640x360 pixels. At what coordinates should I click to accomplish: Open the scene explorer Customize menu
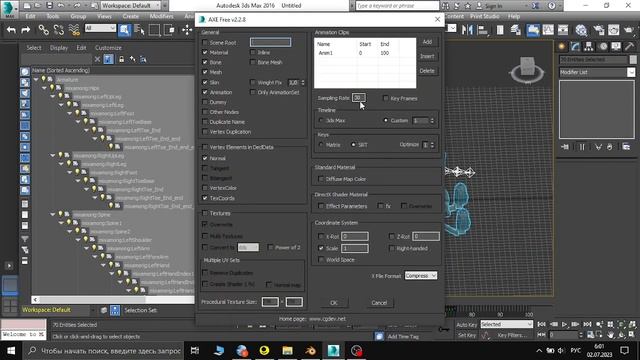coord(108,48)
